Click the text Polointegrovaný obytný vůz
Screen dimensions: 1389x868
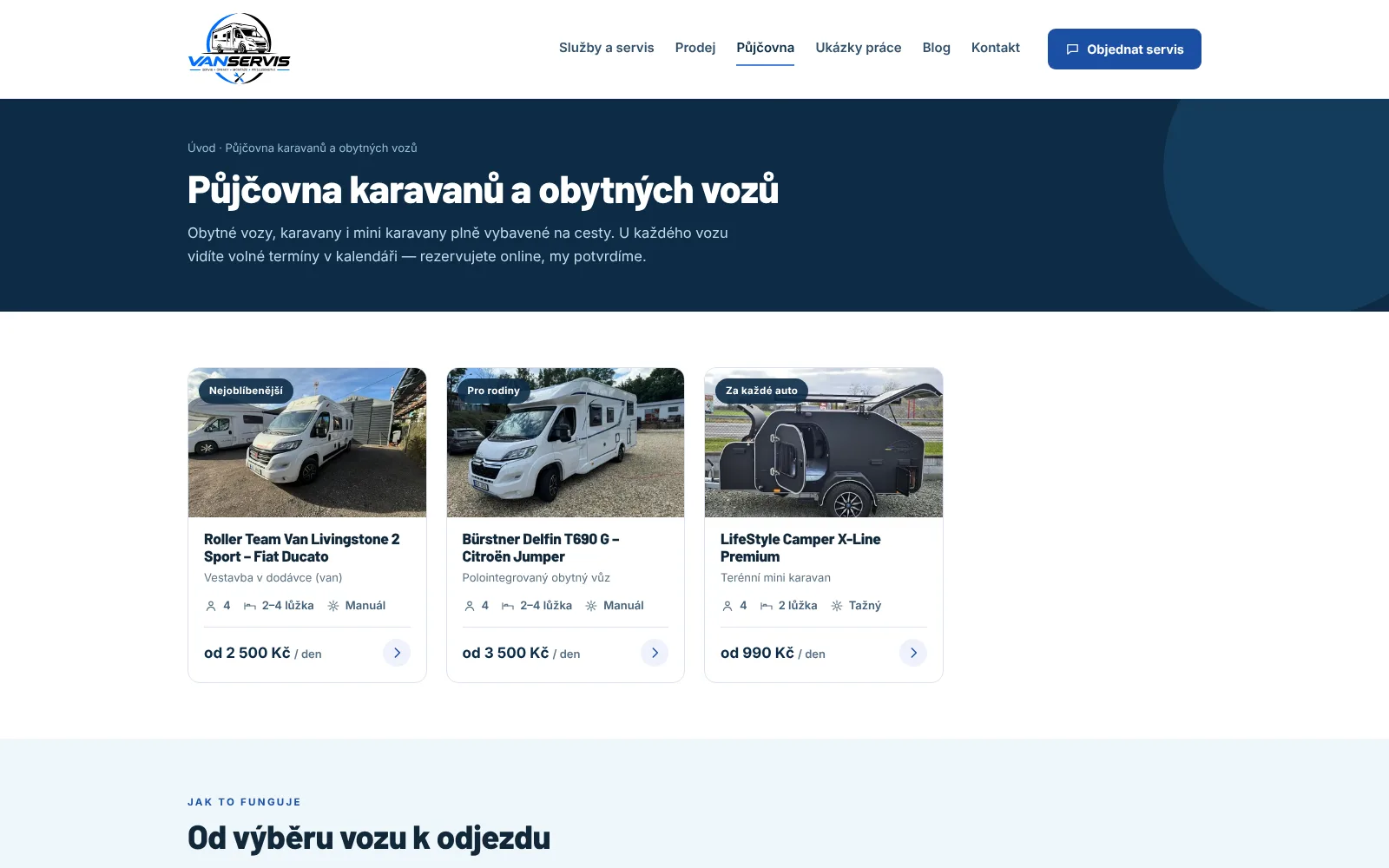tap(537, 577)
